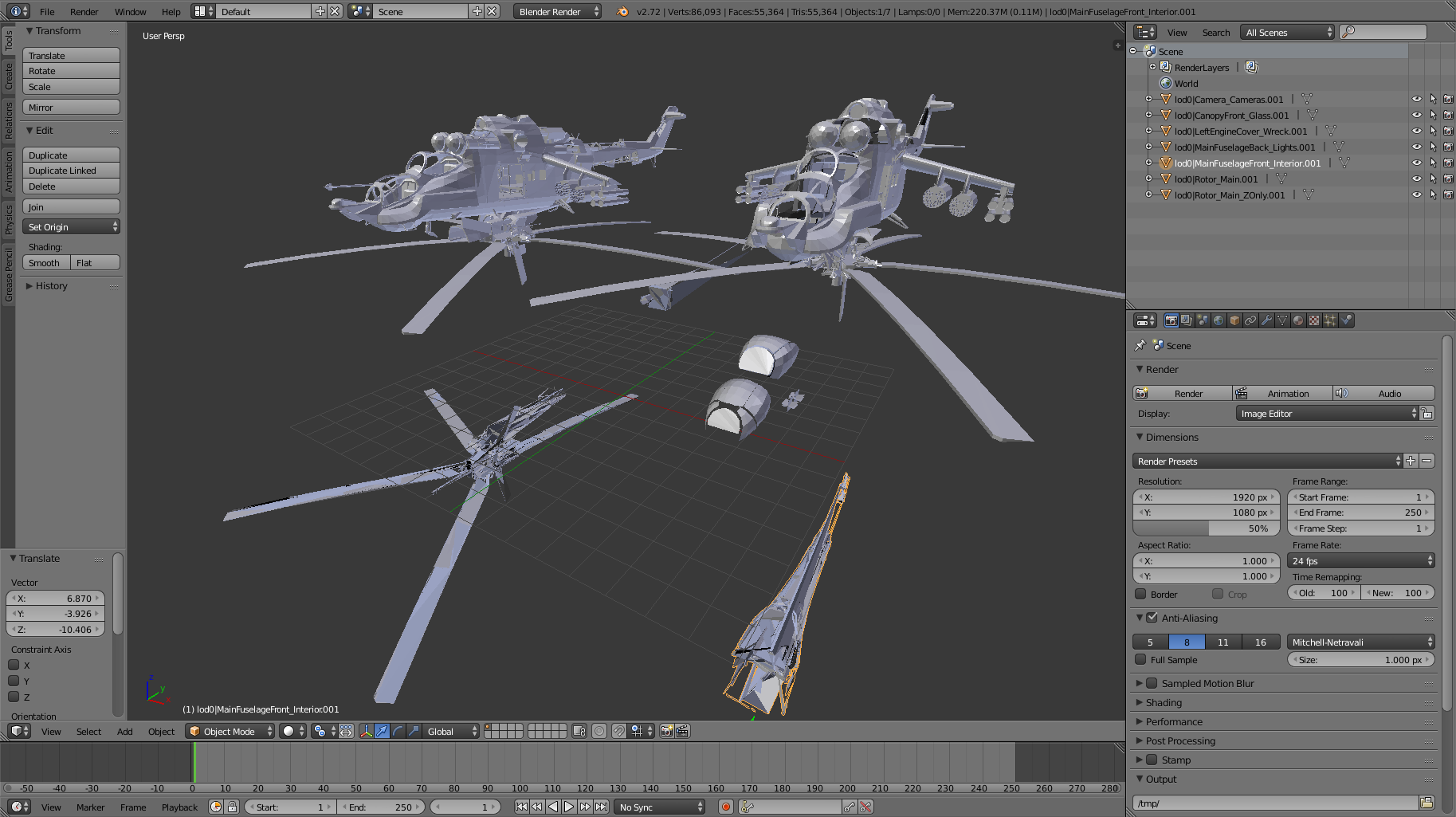Screen dimensions: 1456x817
Task: Click the Join button
Action: (71, 207)
